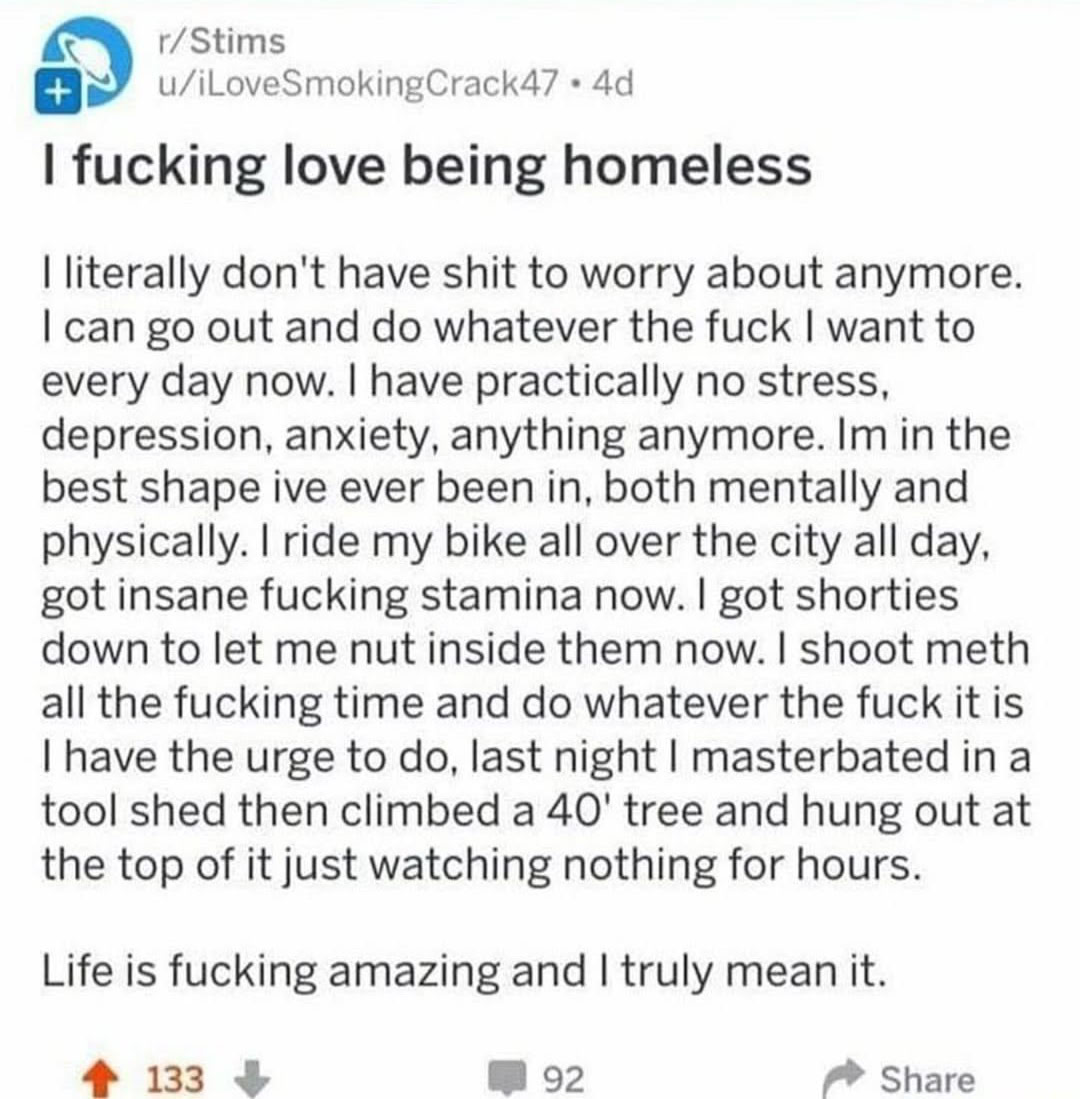The width and height of the screenshot is (1080, 1099).
Task: Click the share arrow icon
Action: pos(841,1078)
